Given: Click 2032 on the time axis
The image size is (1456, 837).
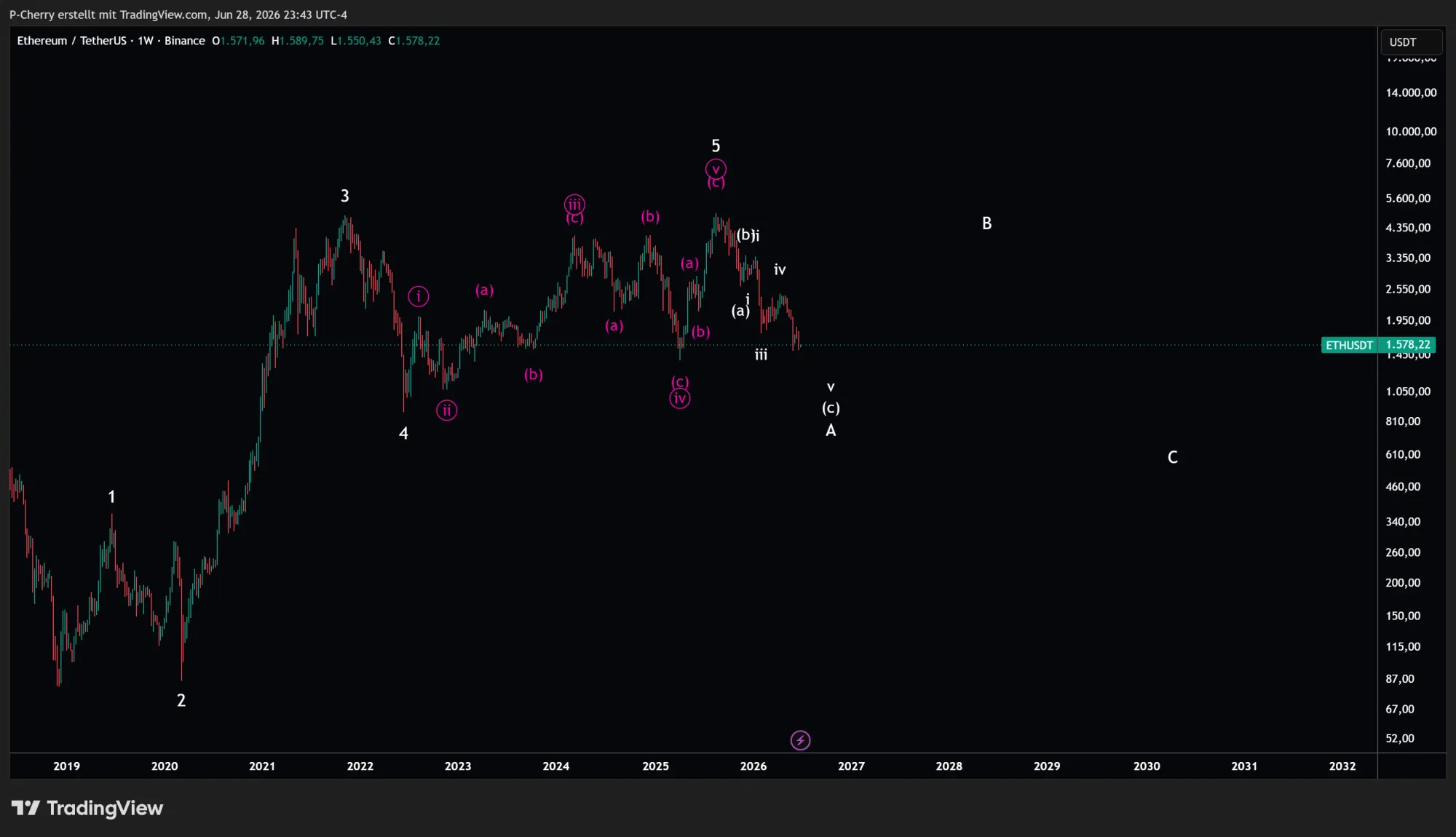Looking at the screenshot, I should [x=1342, y=766].
